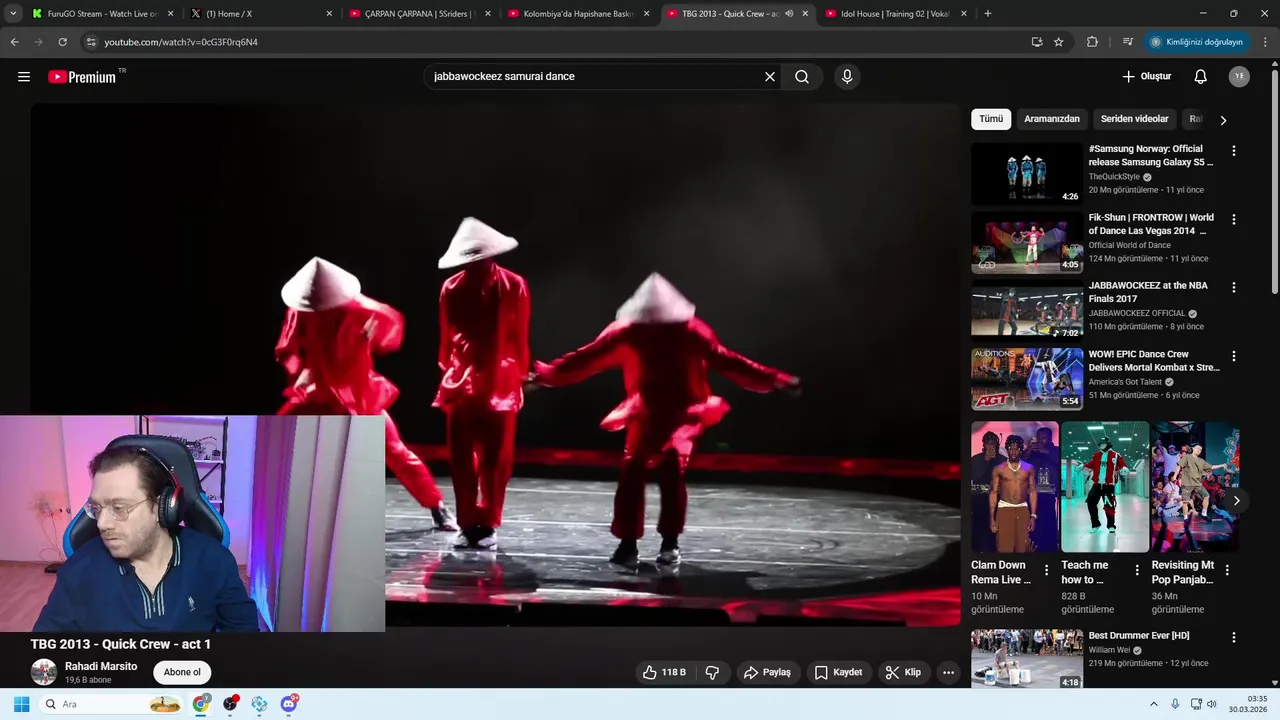Open options for Revisiting Mt Pop Panjab short
1280x720 pixels.
[x=1227, y=570]
